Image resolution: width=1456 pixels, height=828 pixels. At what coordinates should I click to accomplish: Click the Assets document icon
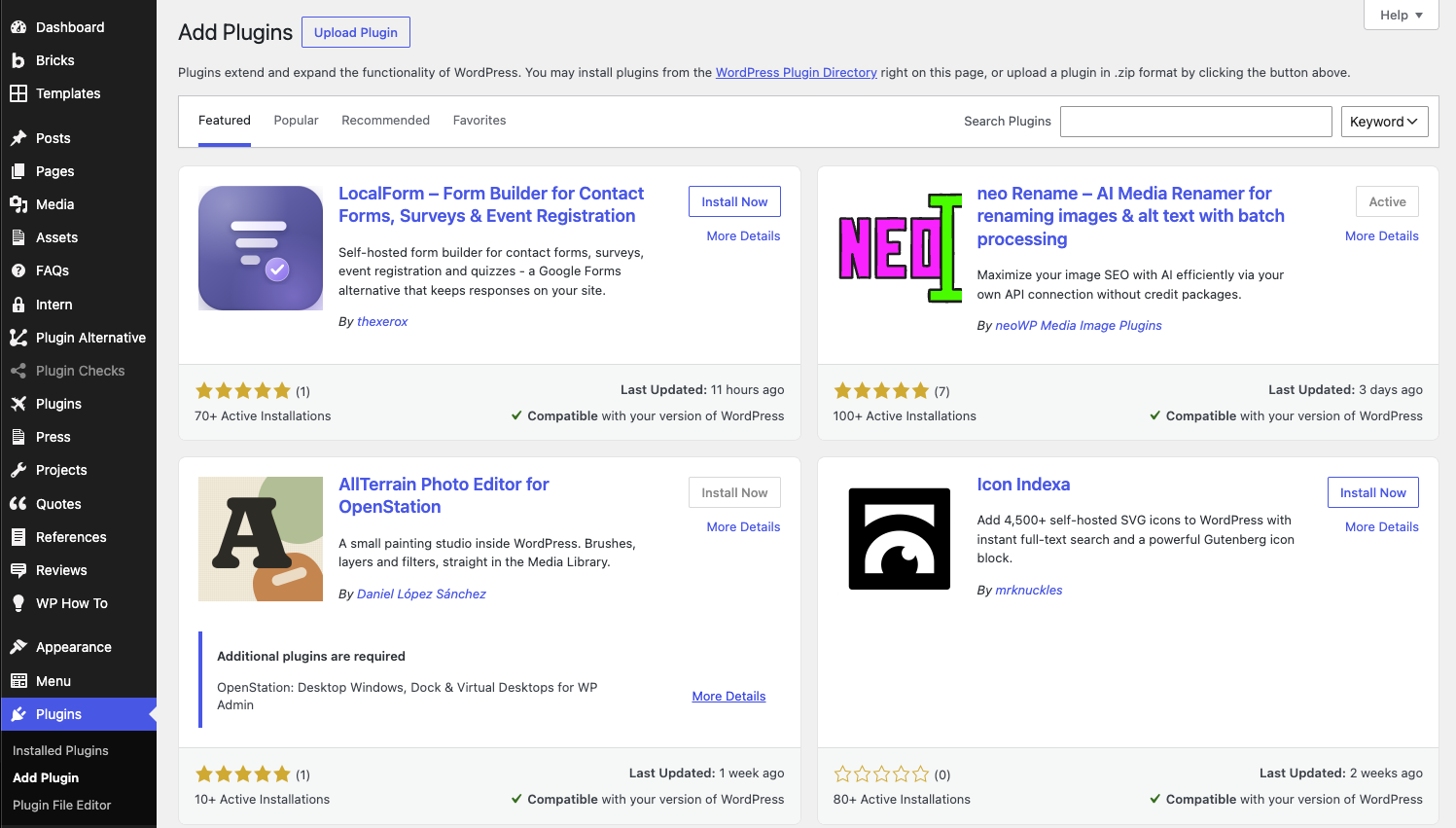18,237
